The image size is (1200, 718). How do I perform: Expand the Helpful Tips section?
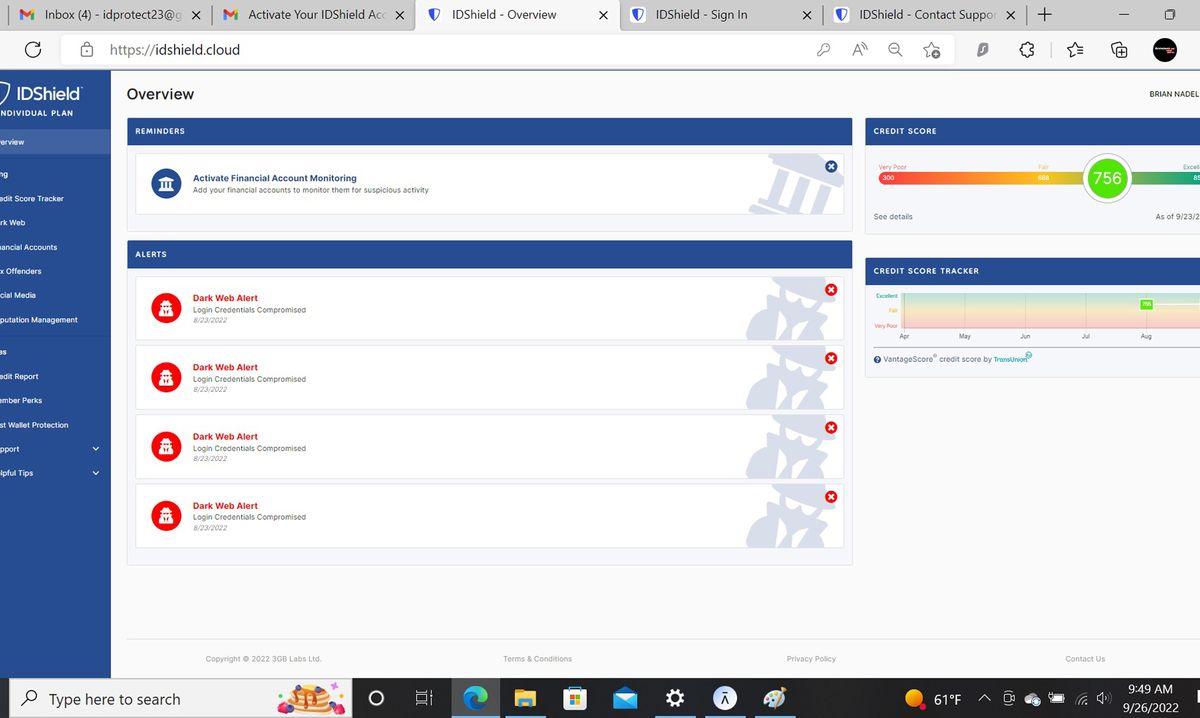click(96, 473)
